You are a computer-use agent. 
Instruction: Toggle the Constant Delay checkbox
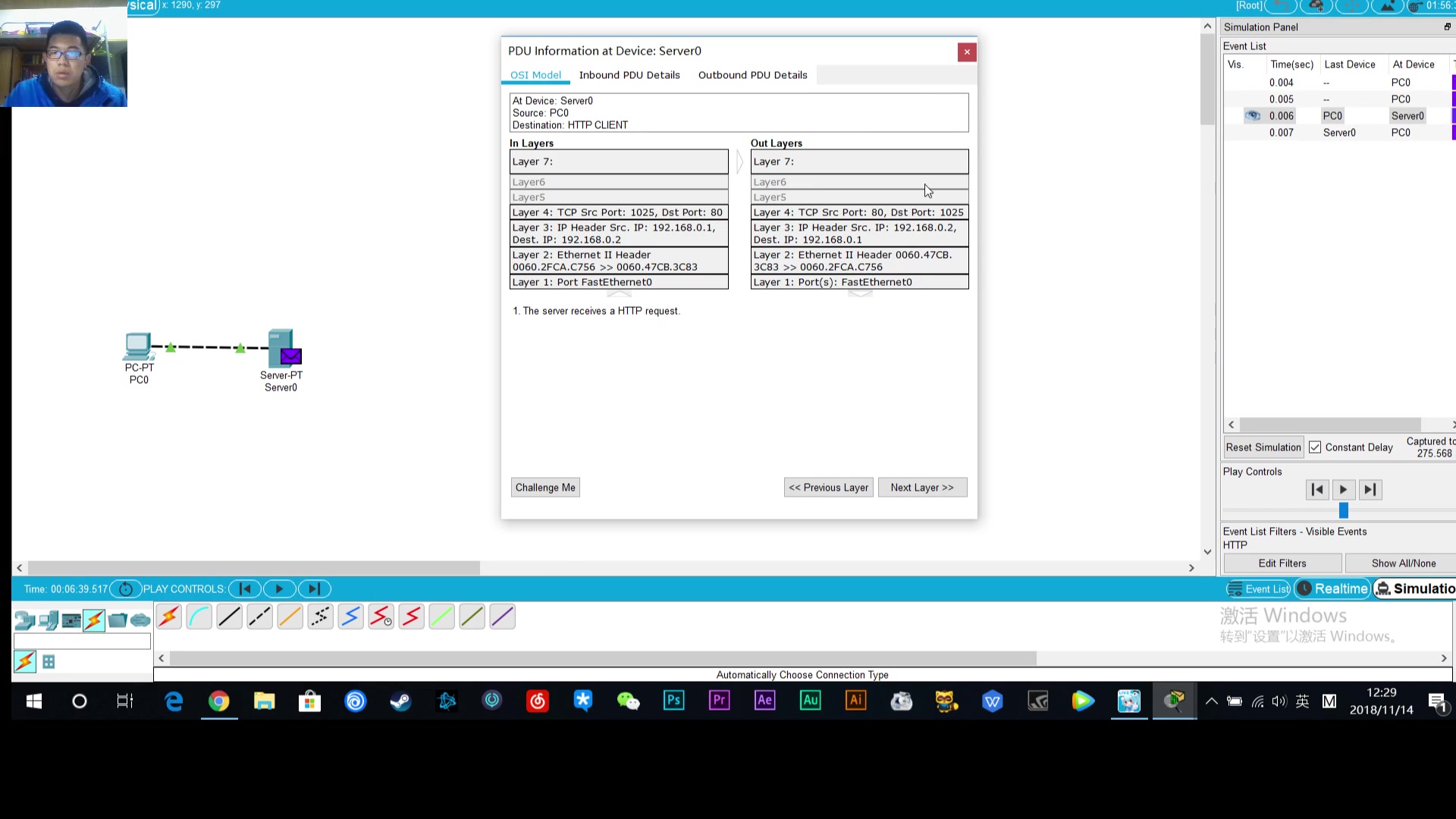tap(1315, 447)
